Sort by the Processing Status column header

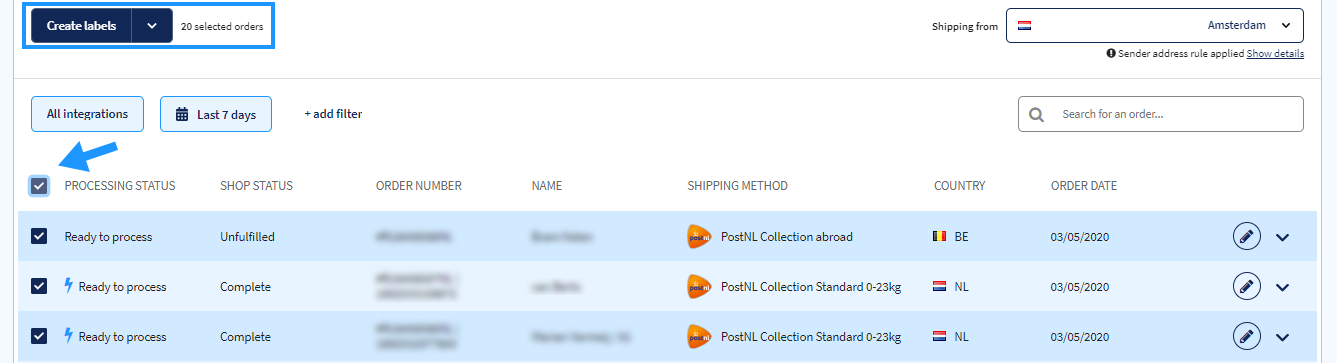[x=120, y=186]
